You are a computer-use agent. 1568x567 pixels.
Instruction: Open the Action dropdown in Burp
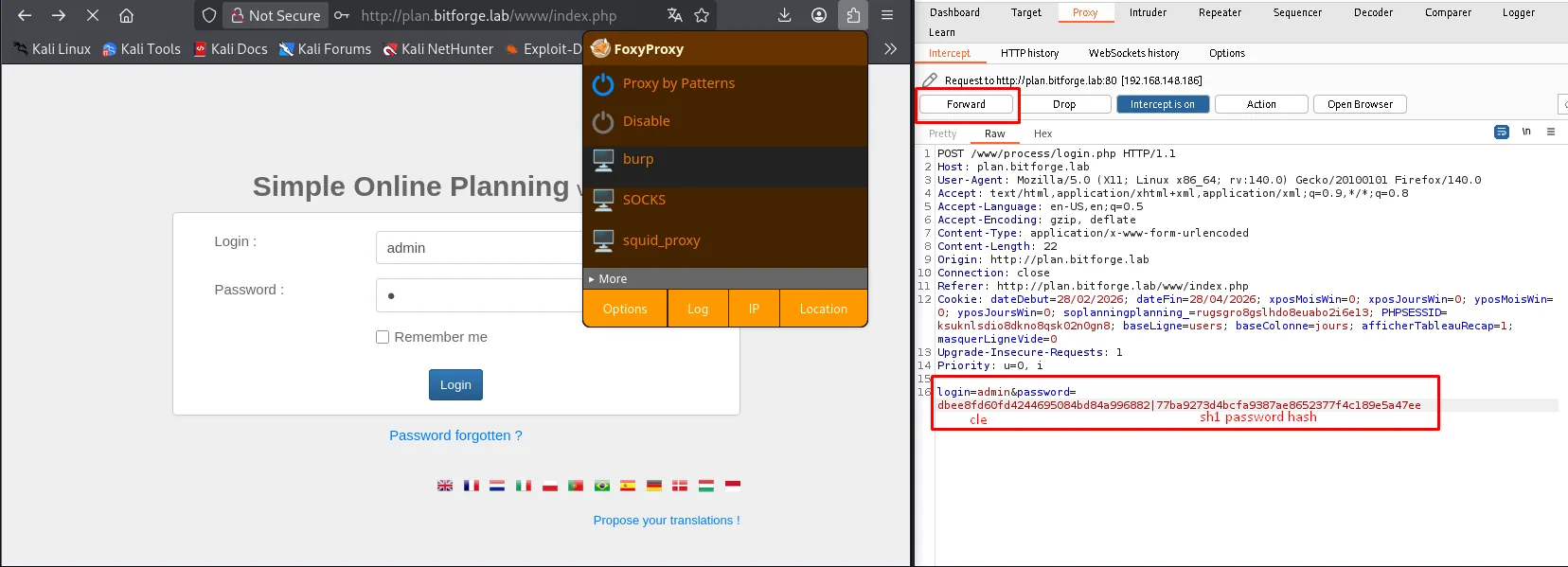click(x=1261, y=104)
